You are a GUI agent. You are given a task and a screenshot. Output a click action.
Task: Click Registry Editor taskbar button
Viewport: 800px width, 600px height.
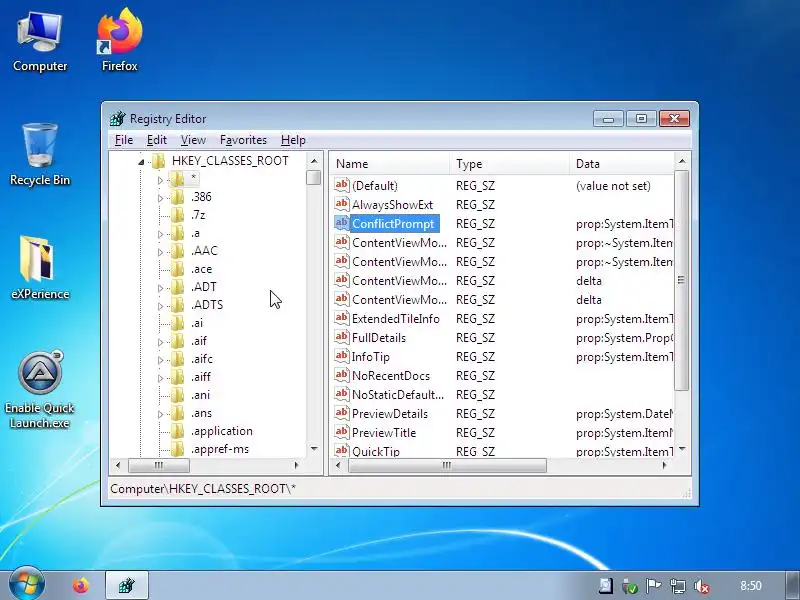127,586
